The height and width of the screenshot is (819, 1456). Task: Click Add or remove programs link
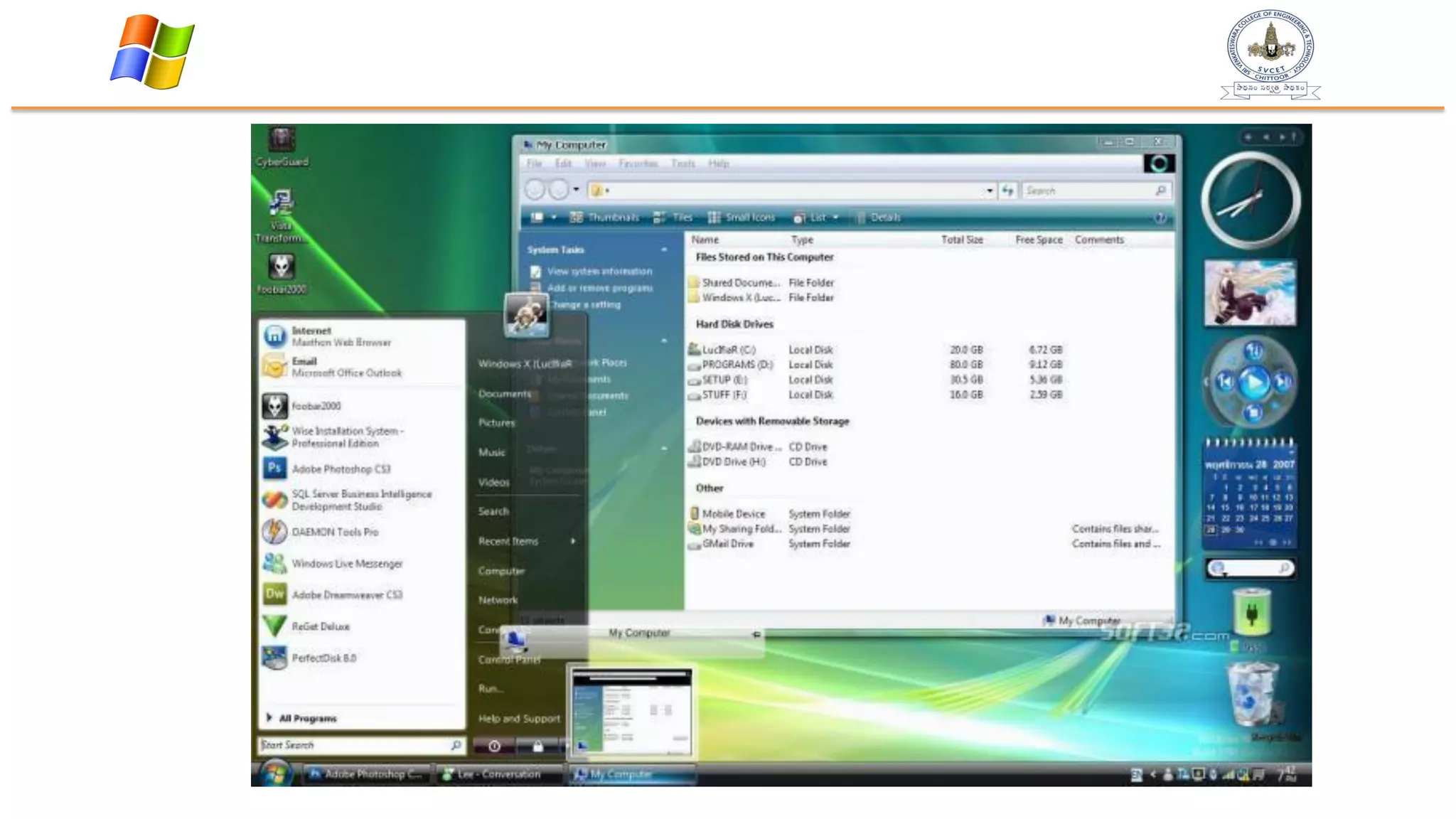(599, 288)
